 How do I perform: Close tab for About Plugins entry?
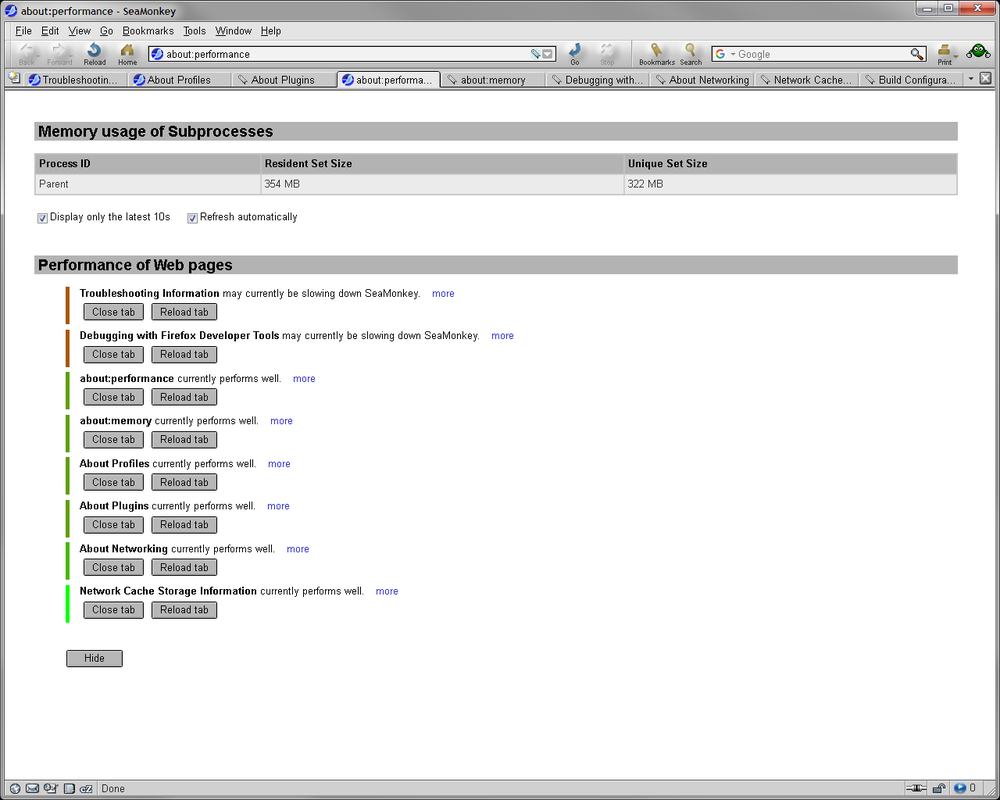pyautogui.click(x=114, y=524)
